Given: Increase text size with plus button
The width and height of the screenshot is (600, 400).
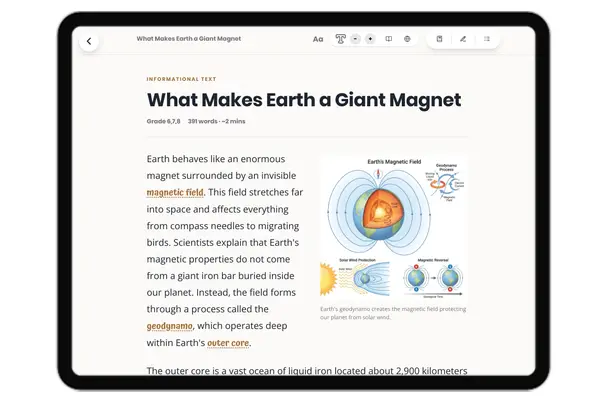Looking at the screenshot, I should click(x=370, y=39).
